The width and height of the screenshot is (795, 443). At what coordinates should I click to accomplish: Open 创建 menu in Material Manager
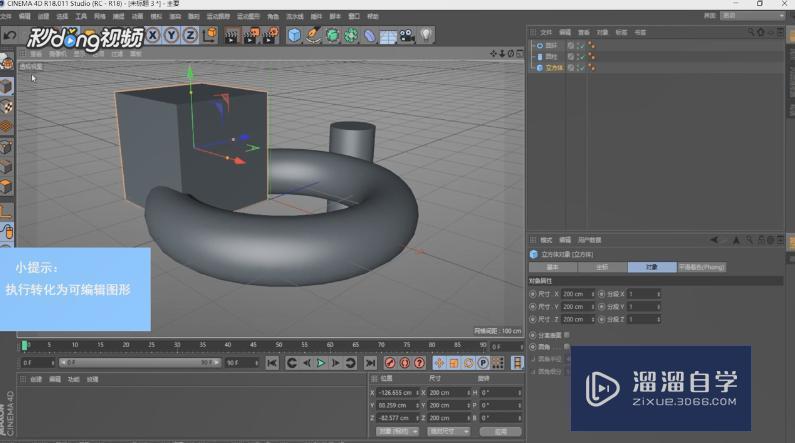click(x=36, y=379)
